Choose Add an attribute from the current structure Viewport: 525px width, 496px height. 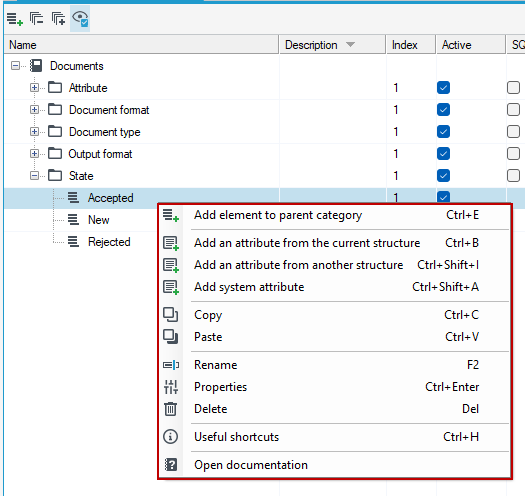(335, 243)
